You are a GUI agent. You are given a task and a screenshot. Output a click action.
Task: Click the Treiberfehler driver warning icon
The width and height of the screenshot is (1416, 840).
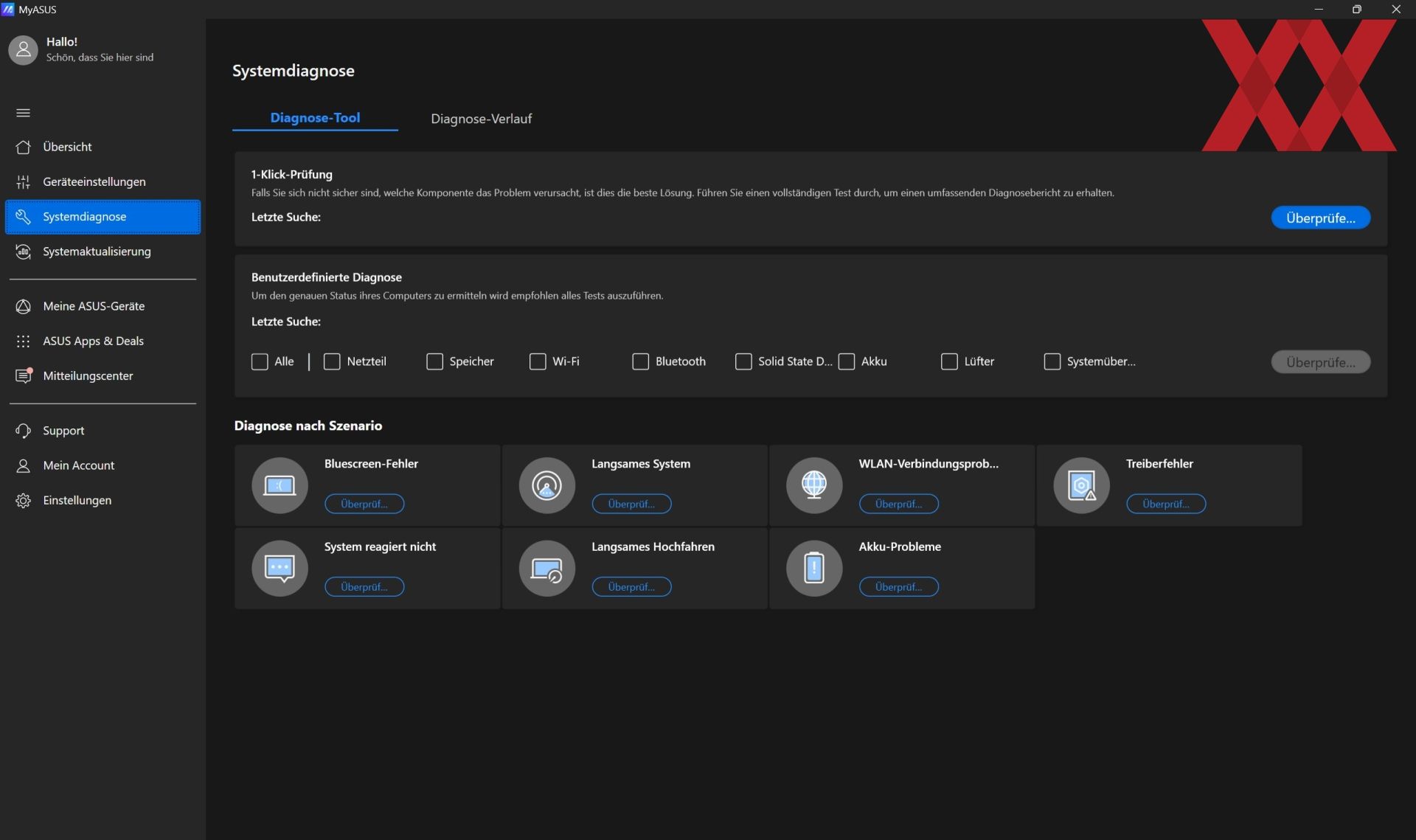pos(1081,485)
